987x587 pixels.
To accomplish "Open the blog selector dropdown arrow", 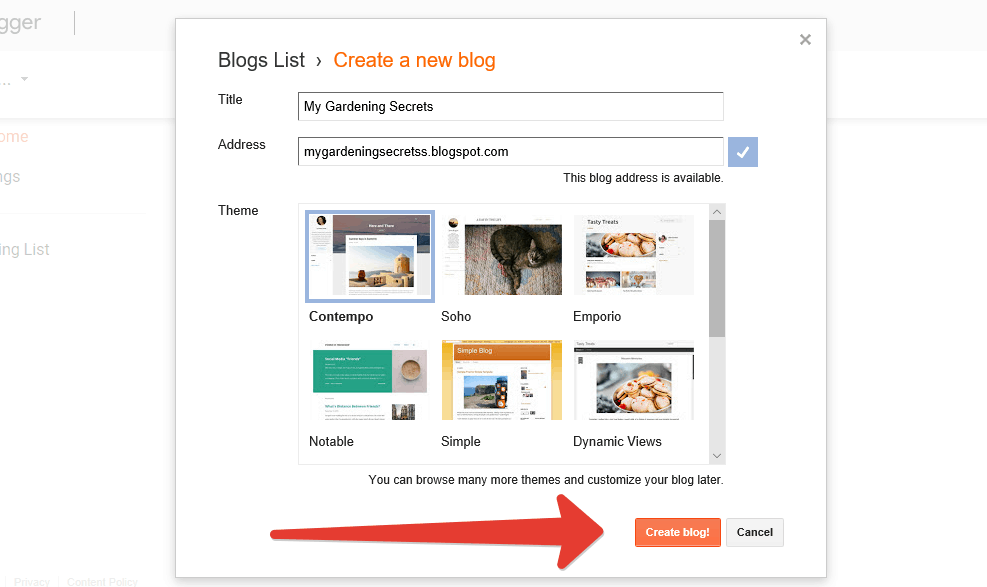I will click(x=25, y=79).
